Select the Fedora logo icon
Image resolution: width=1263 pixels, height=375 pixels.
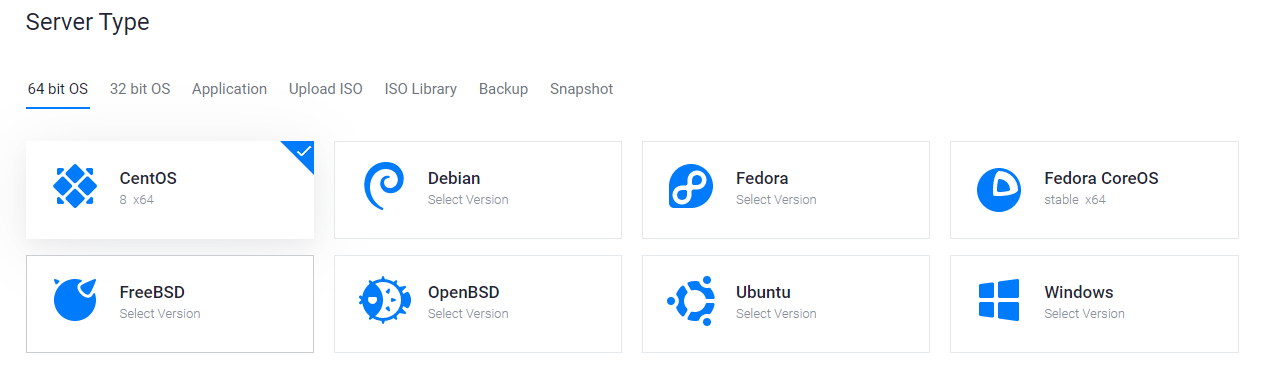click(691, 187)
